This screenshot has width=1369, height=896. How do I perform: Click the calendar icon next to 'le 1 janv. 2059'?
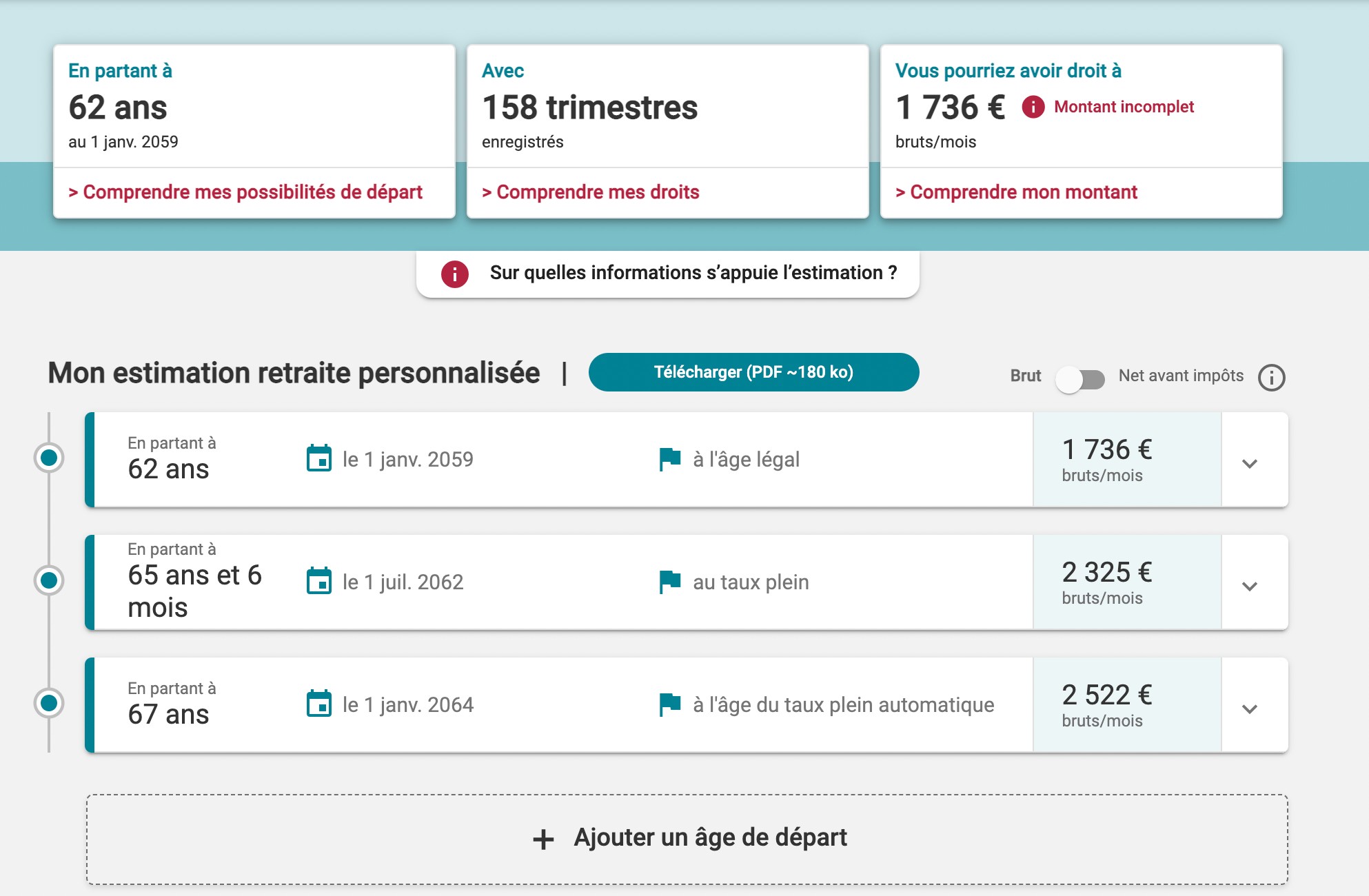coord(320,458)
